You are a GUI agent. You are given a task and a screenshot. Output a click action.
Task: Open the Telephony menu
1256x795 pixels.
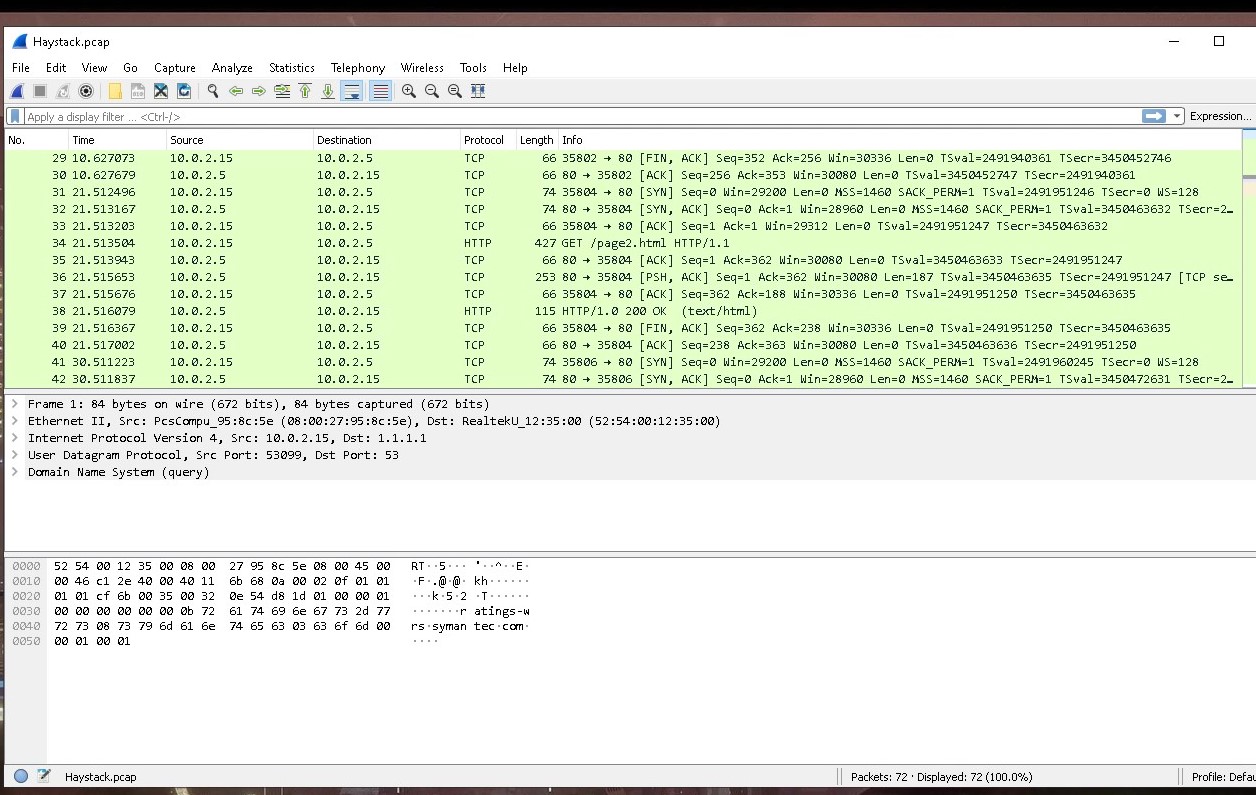[358, 68]
